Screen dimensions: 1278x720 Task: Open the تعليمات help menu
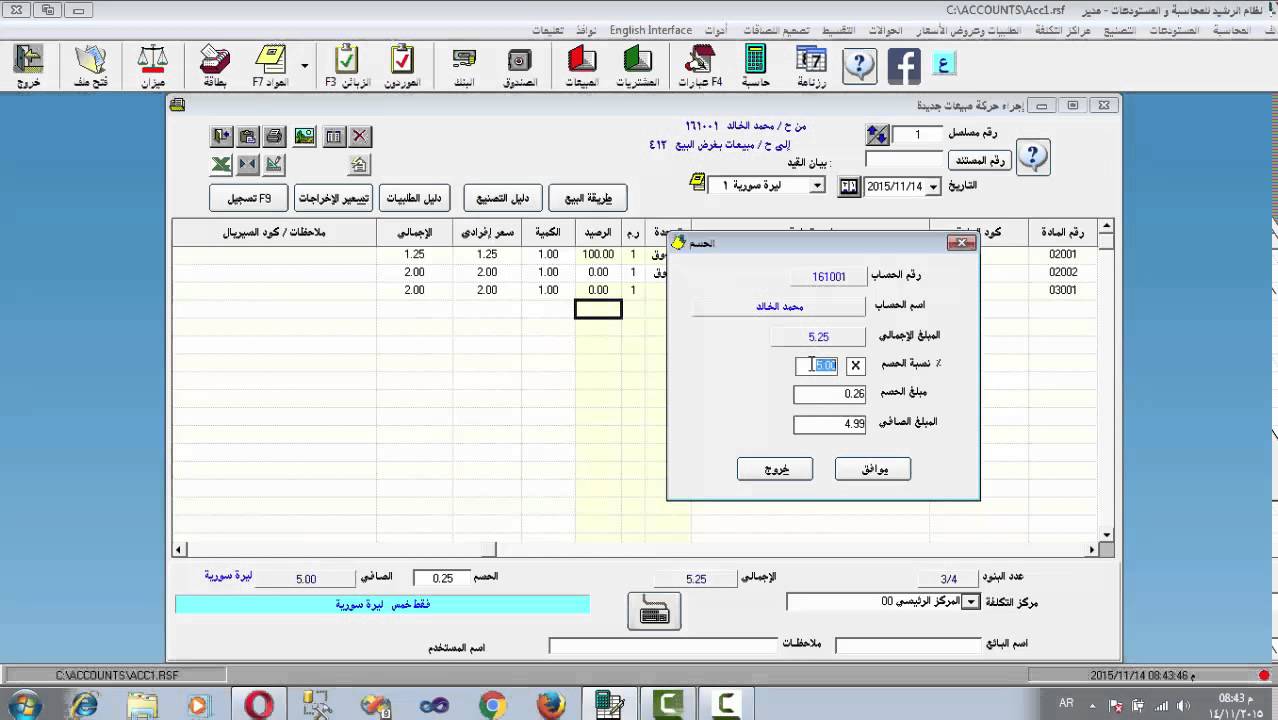548,30
